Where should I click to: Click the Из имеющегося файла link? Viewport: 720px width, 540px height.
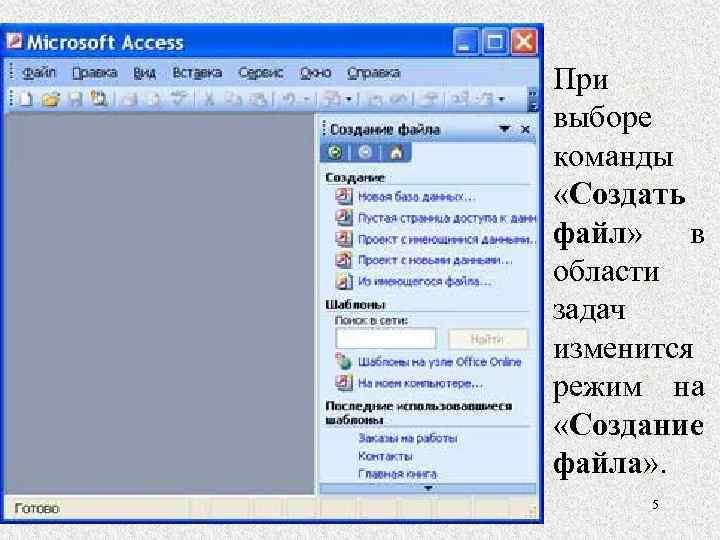(425, 281)
